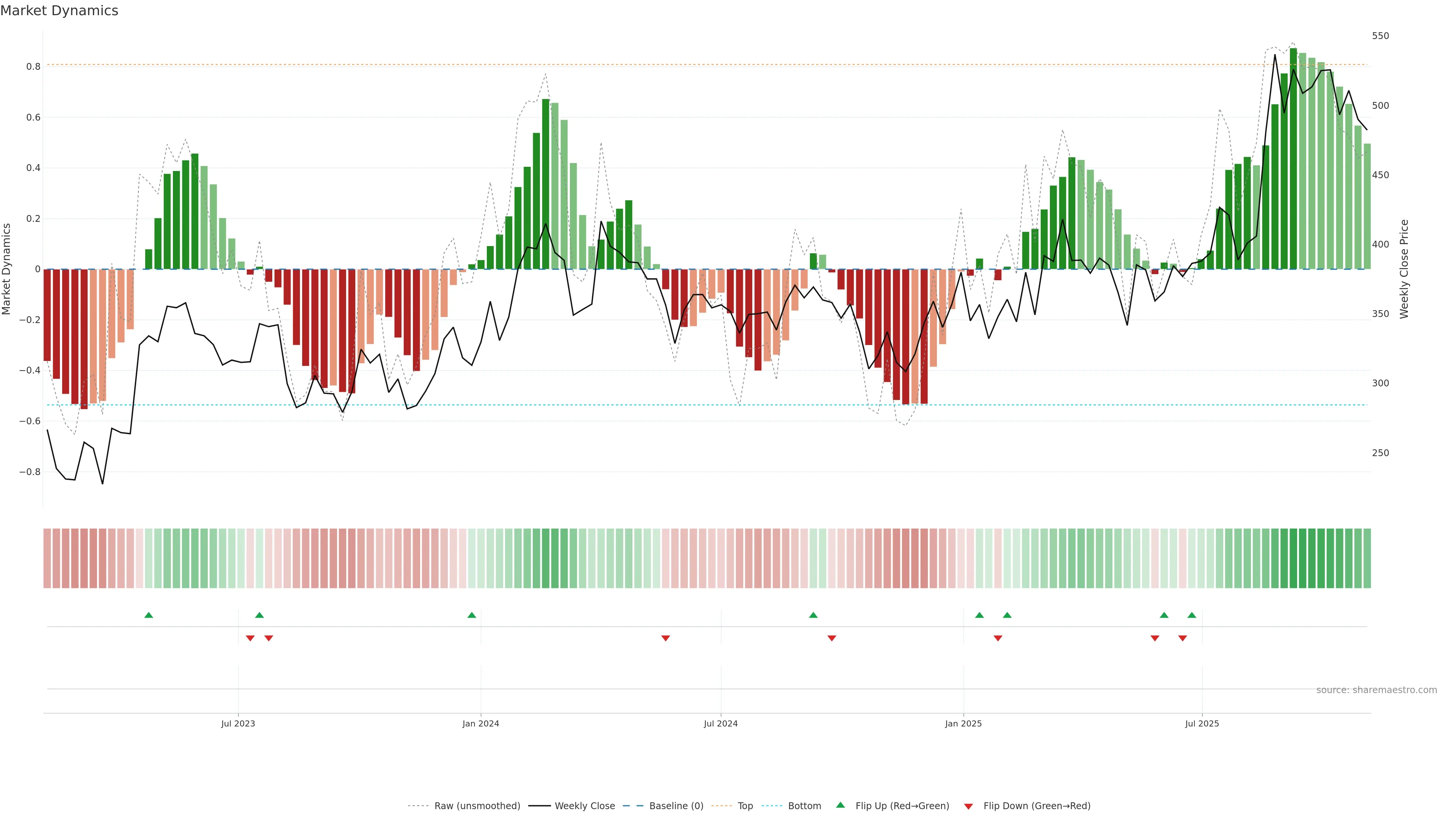Click the only red flip-down triangle between Jan 2024 and Jul 2024
This screenshot has height=819, width=1456.
665,638
